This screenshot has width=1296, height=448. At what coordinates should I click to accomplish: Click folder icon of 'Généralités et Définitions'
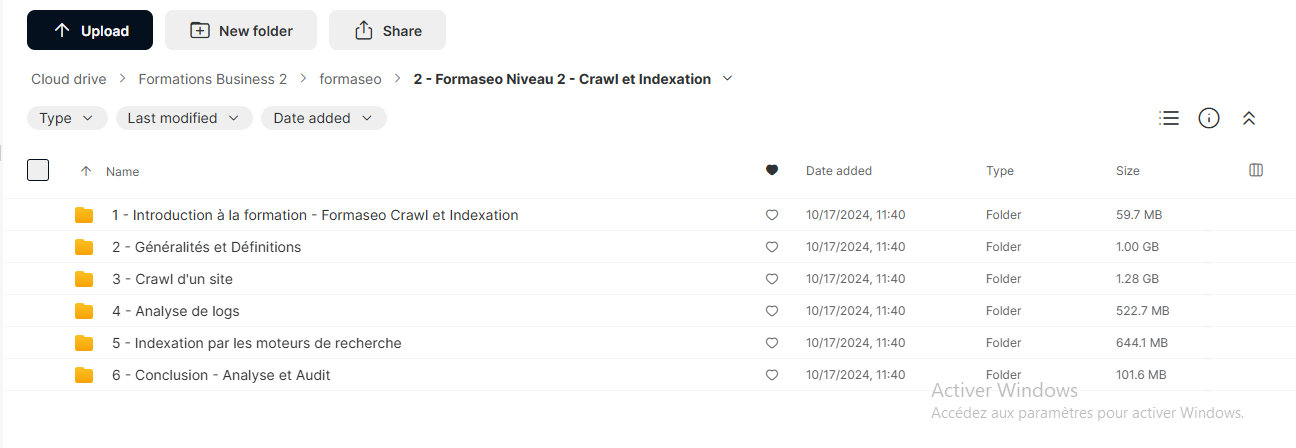tap(84, 247)
